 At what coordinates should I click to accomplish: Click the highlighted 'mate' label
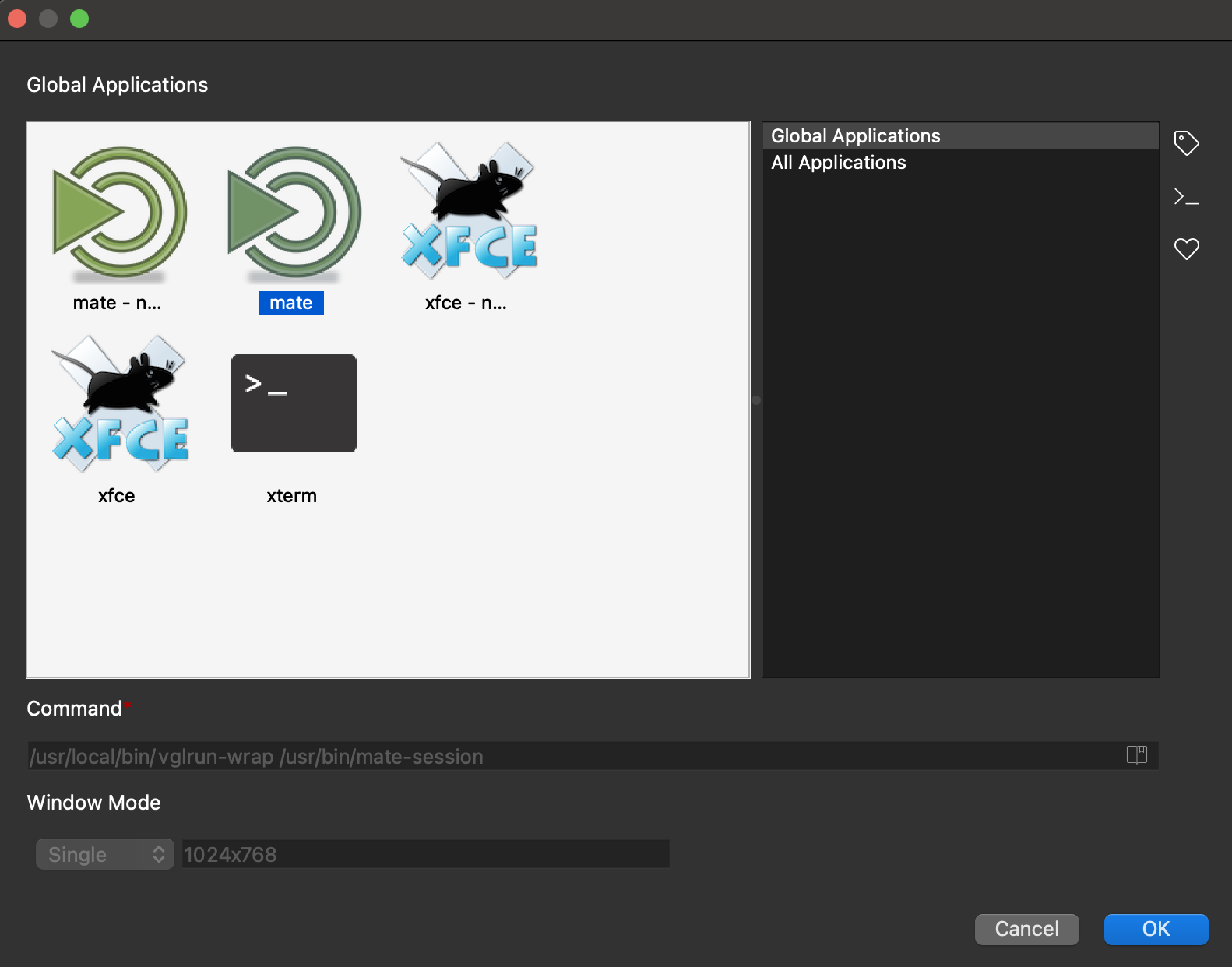pyautogui.click(x=291, y=303)
